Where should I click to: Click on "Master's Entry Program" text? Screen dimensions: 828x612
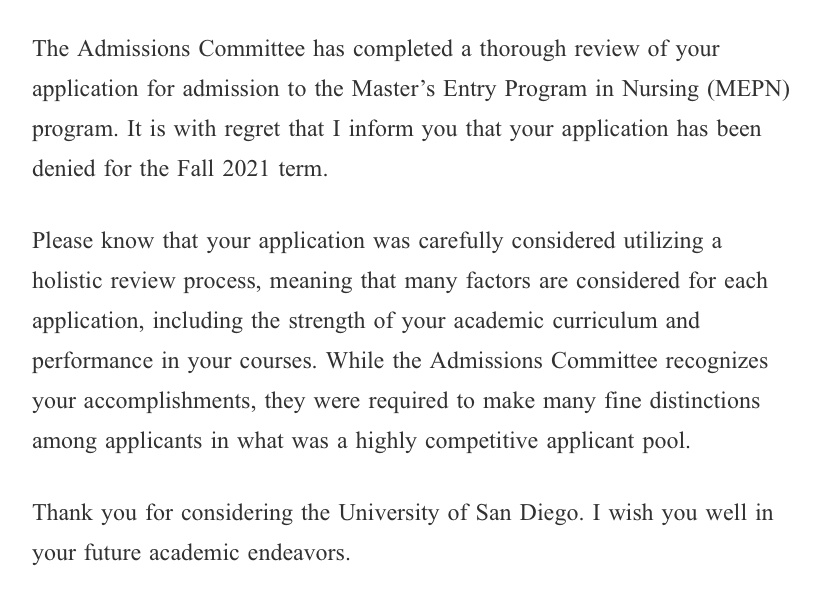(x=469, y=89)
